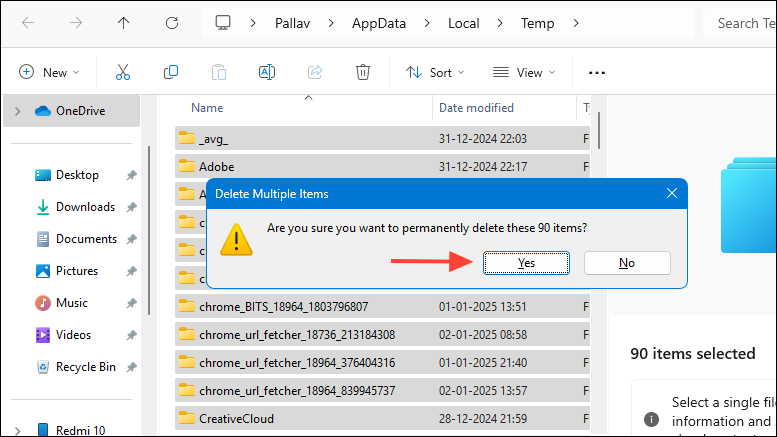
Task: Click the Cut scissors icon
Action: point(123,72)
